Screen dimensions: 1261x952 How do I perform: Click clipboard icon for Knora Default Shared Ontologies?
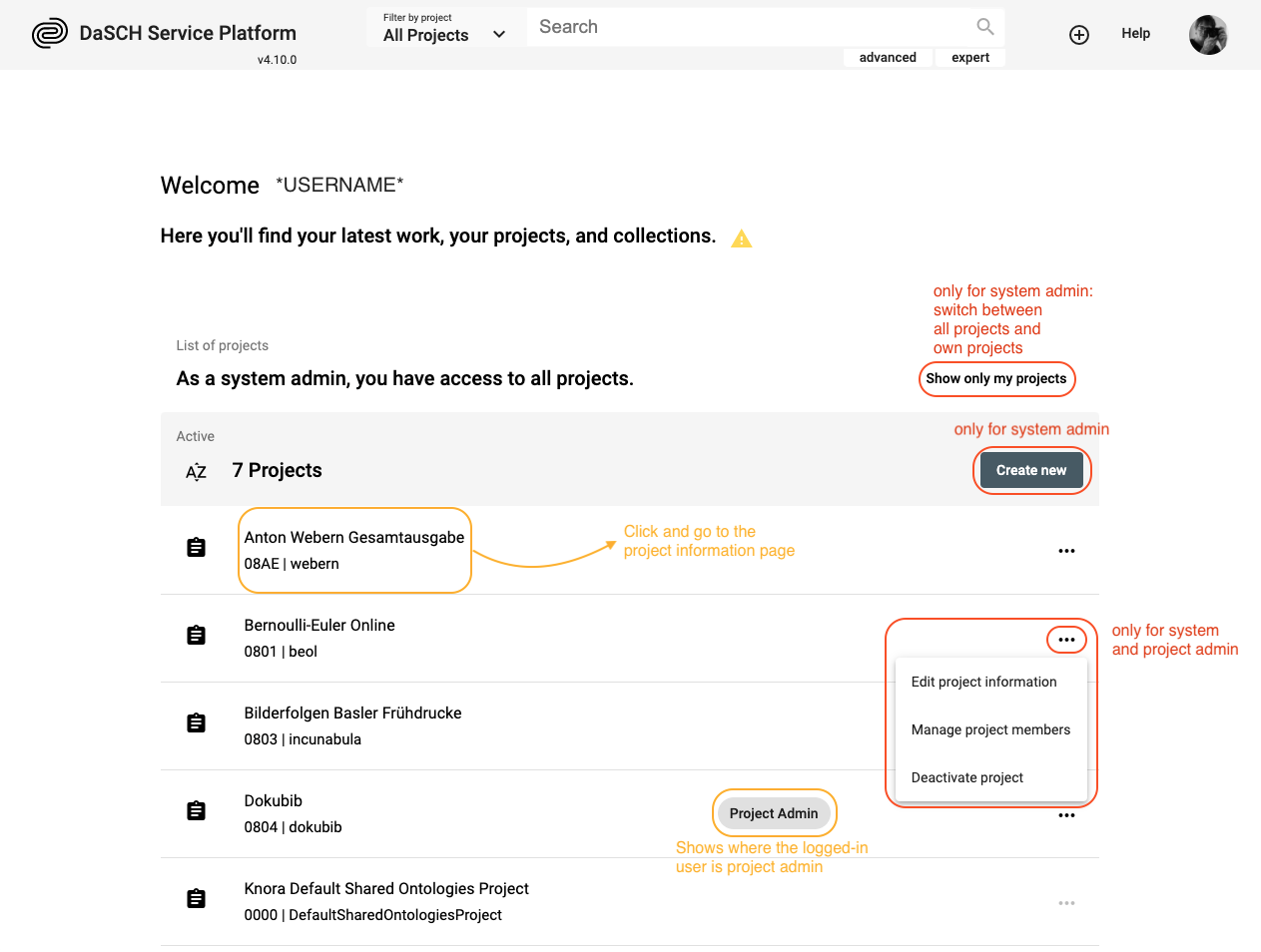[x=197, y=899]
